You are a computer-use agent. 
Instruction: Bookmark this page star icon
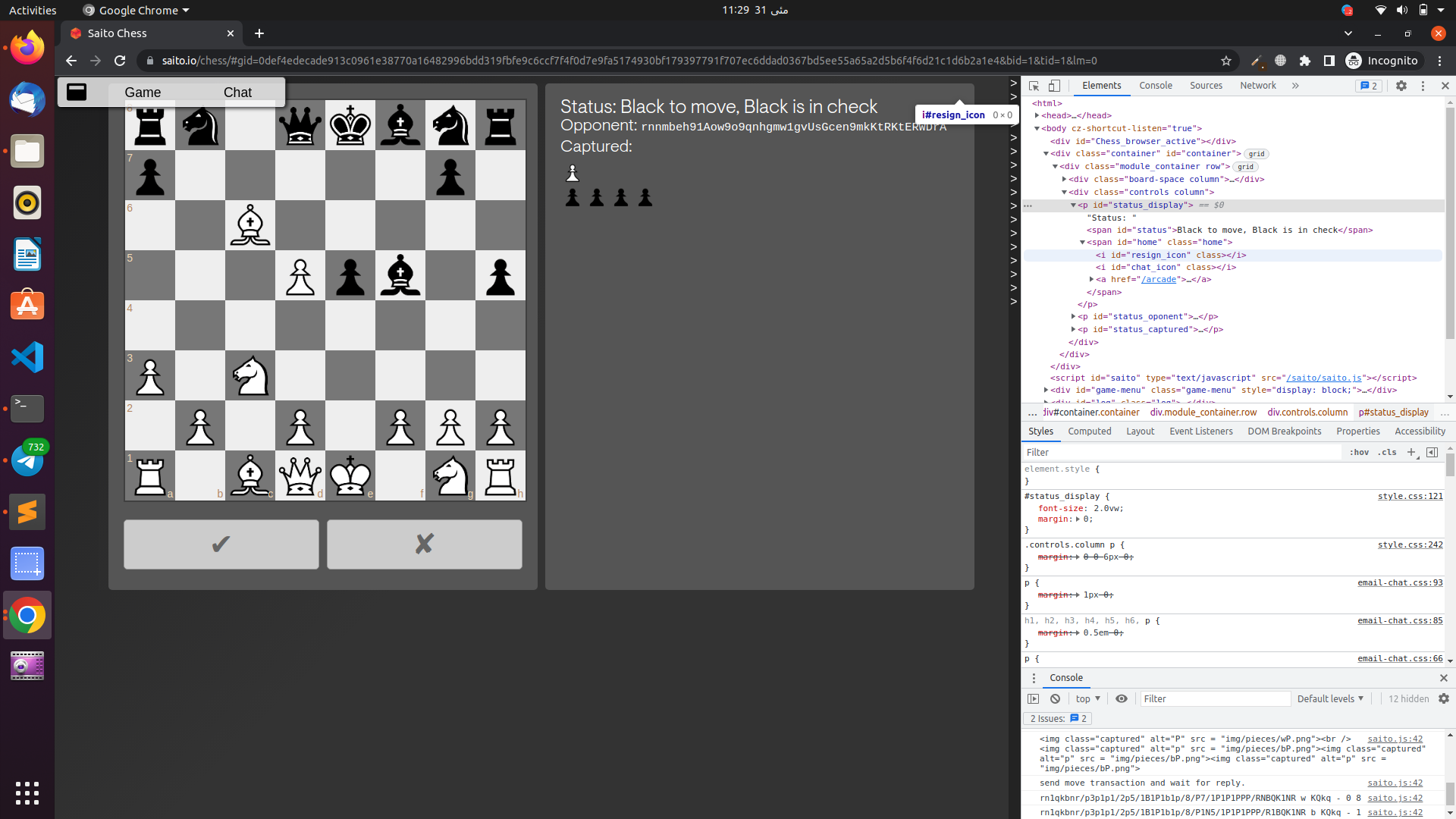[1226, 61]
